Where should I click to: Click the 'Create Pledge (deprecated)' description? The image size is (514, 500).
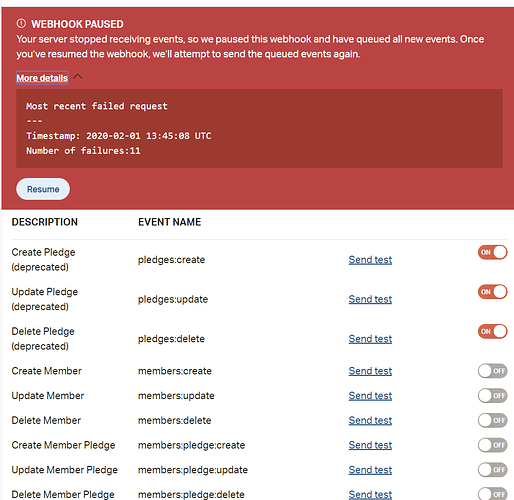(43, 260)
